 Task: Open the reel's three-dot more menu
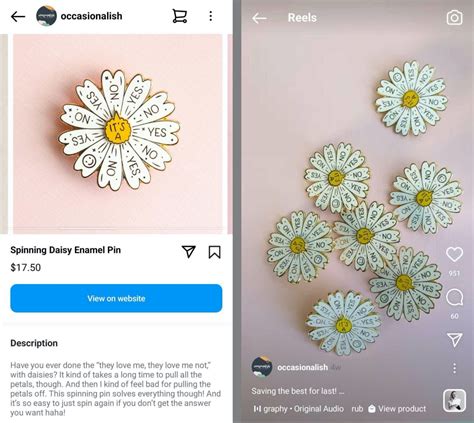coord(454,368)
